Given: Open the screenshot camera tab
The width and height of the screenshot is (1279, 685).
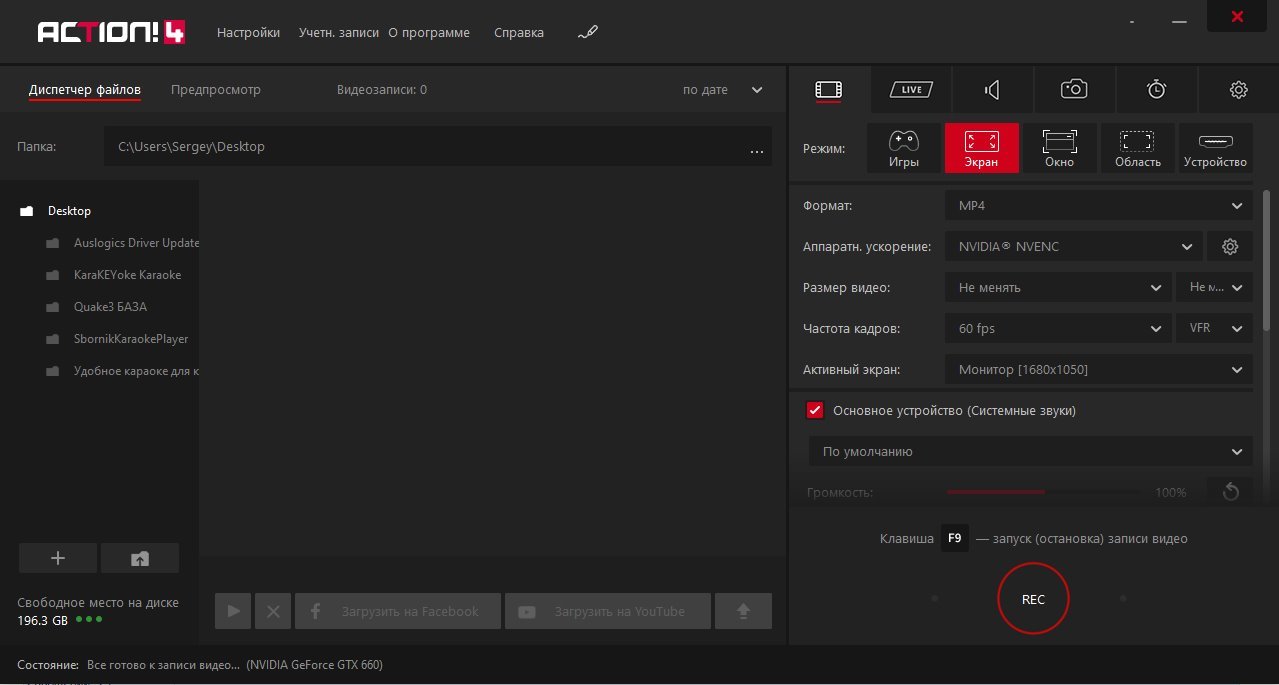Looking at the screenshot, I should point(1074,90).
